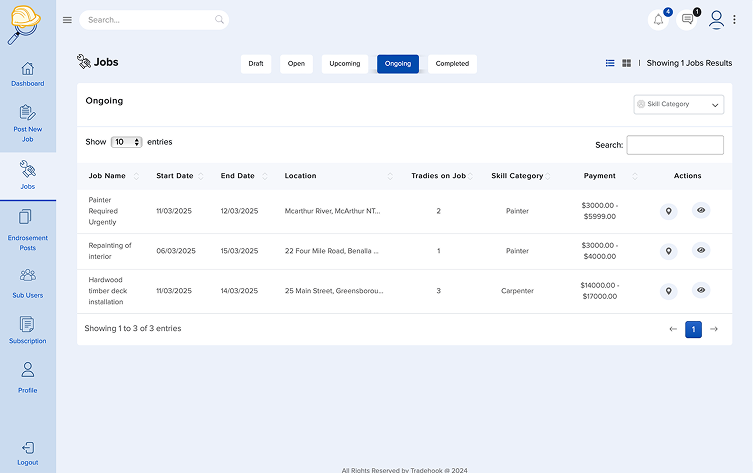Click payment '$14000.00 - $17000.00'

point(600,291)
